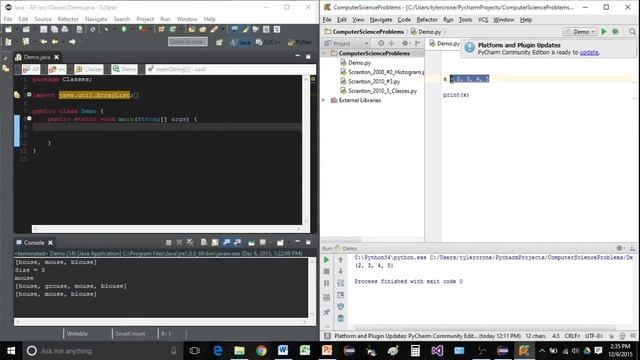This screenshot has height=360, width=640.
Task: Click Windows Start button
Action: point(11,351)
